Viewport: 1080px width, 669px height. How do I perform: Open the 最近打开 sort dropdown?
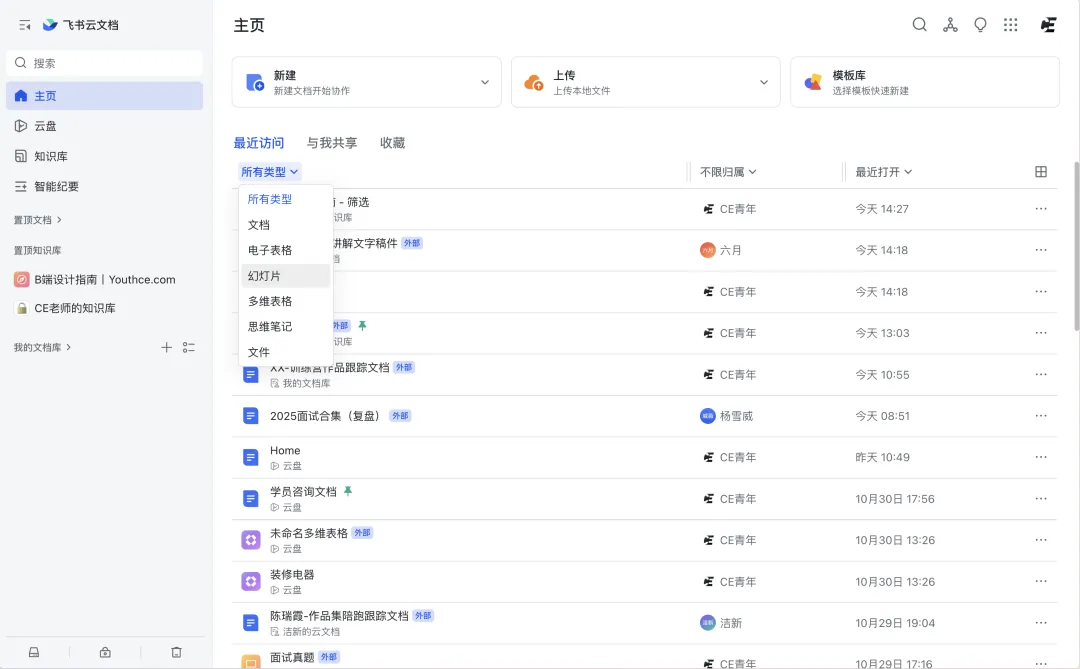884,171
